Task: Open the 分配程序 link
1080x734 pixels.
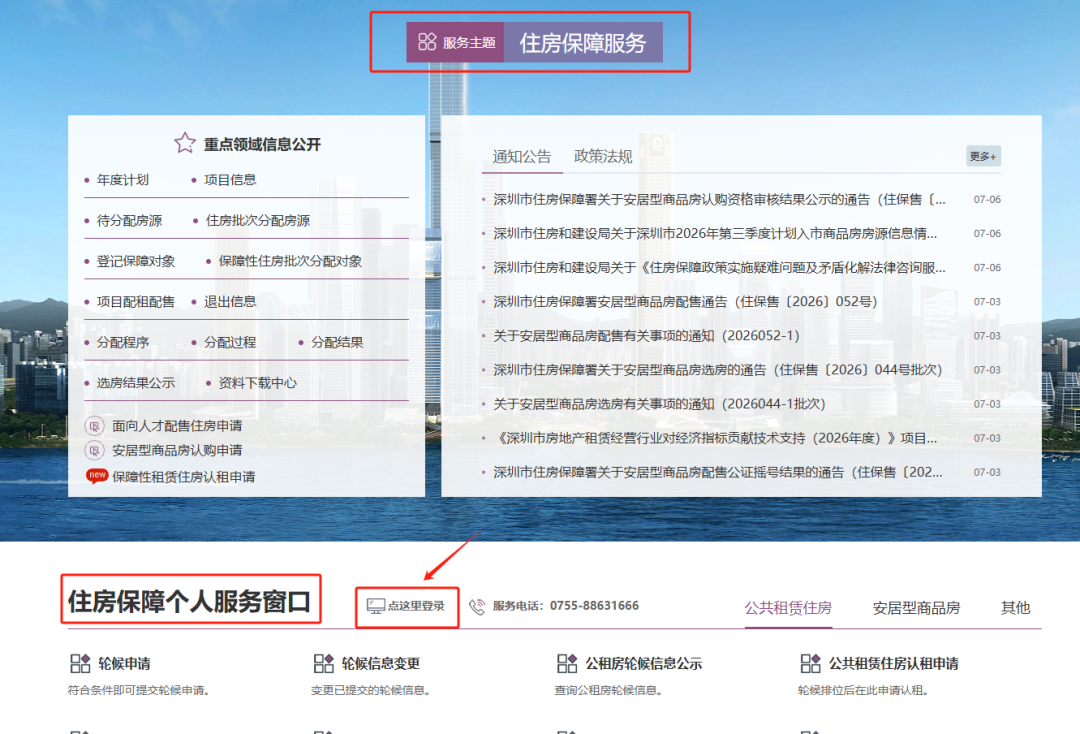Action: click(x=123, y=342)
